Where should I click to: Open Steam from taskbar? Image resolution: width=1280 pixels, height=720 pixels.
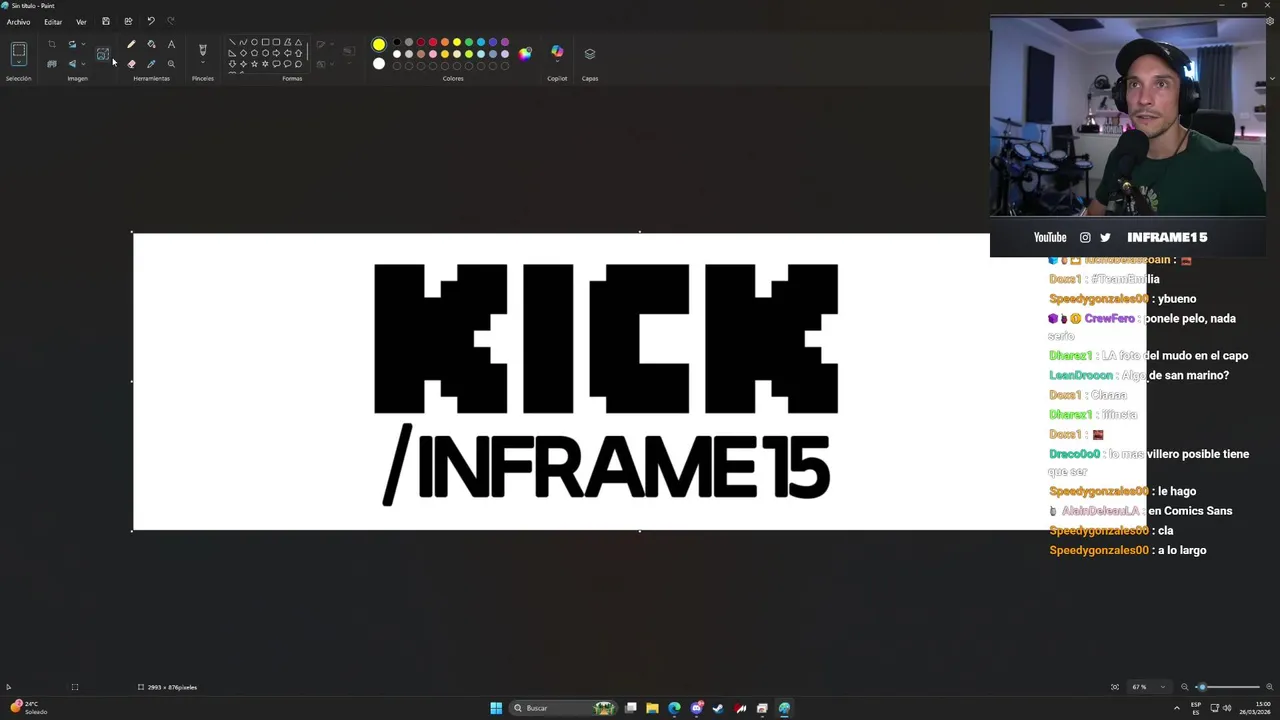pos(718,708)
